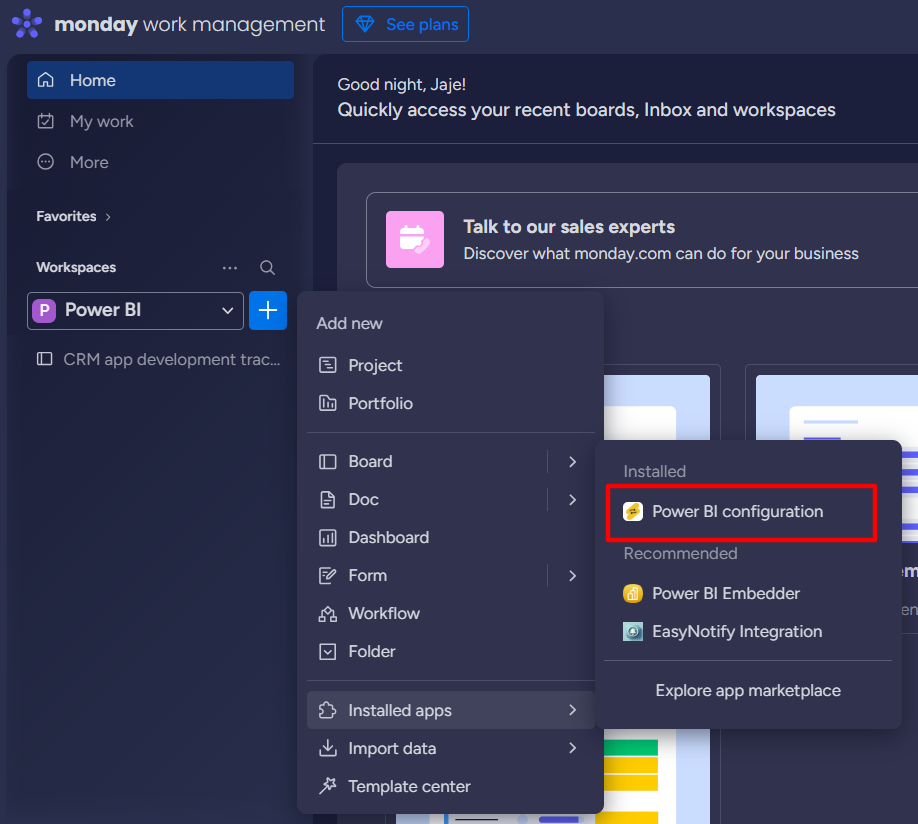
Task: Expand the Board submenu arrow
Action: [573, 461]
